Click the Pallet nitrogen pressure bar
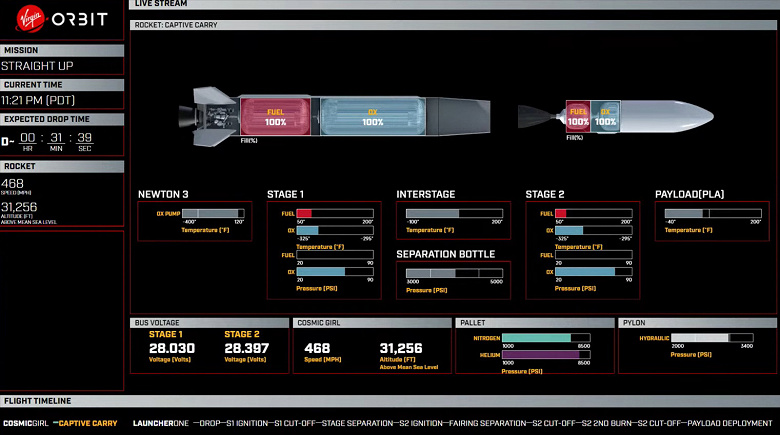The image size is (780, 435). click(546, 338)
